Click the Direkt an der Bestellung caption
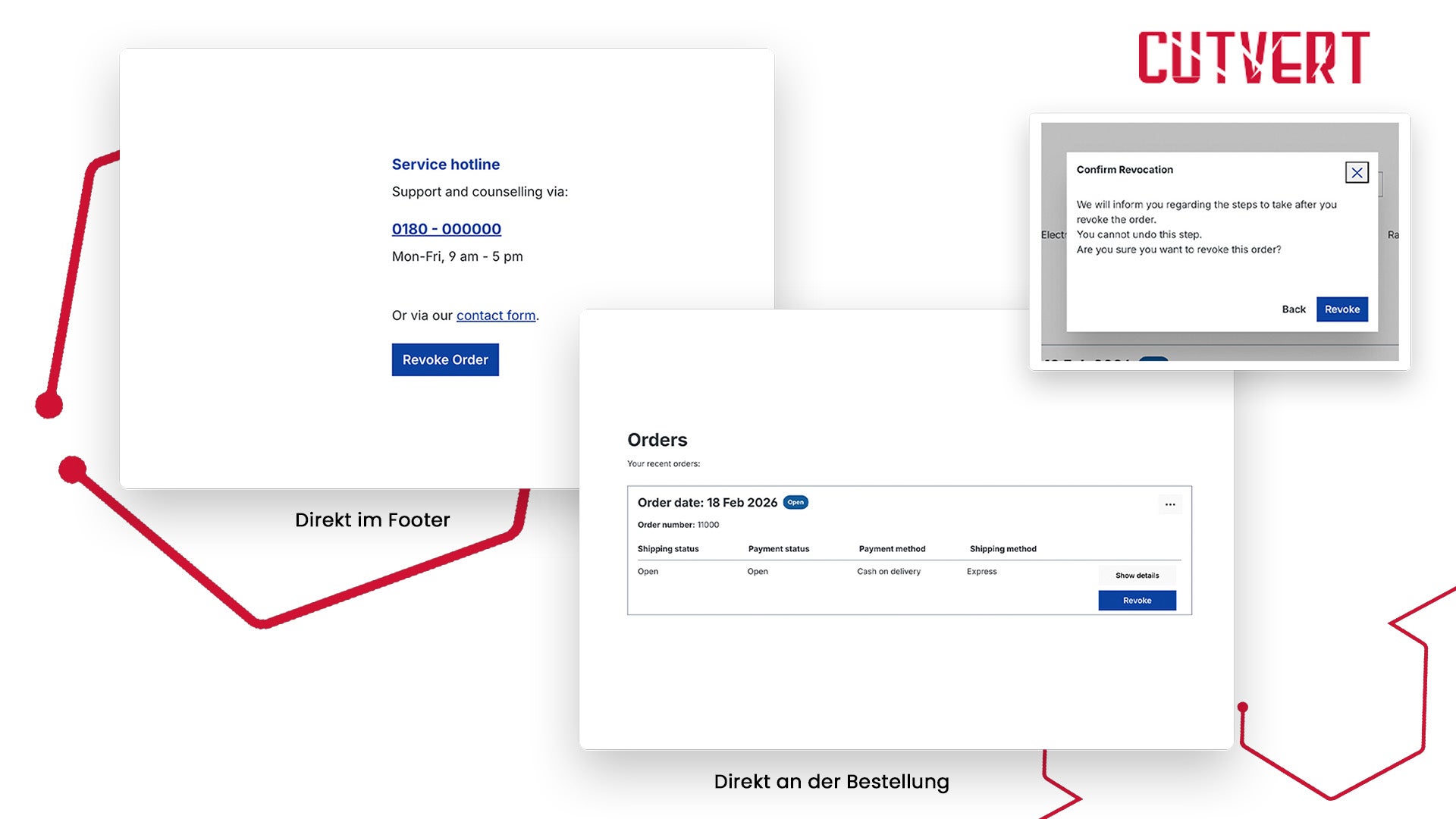1456x819 pixels. click(x=832, y=782)
